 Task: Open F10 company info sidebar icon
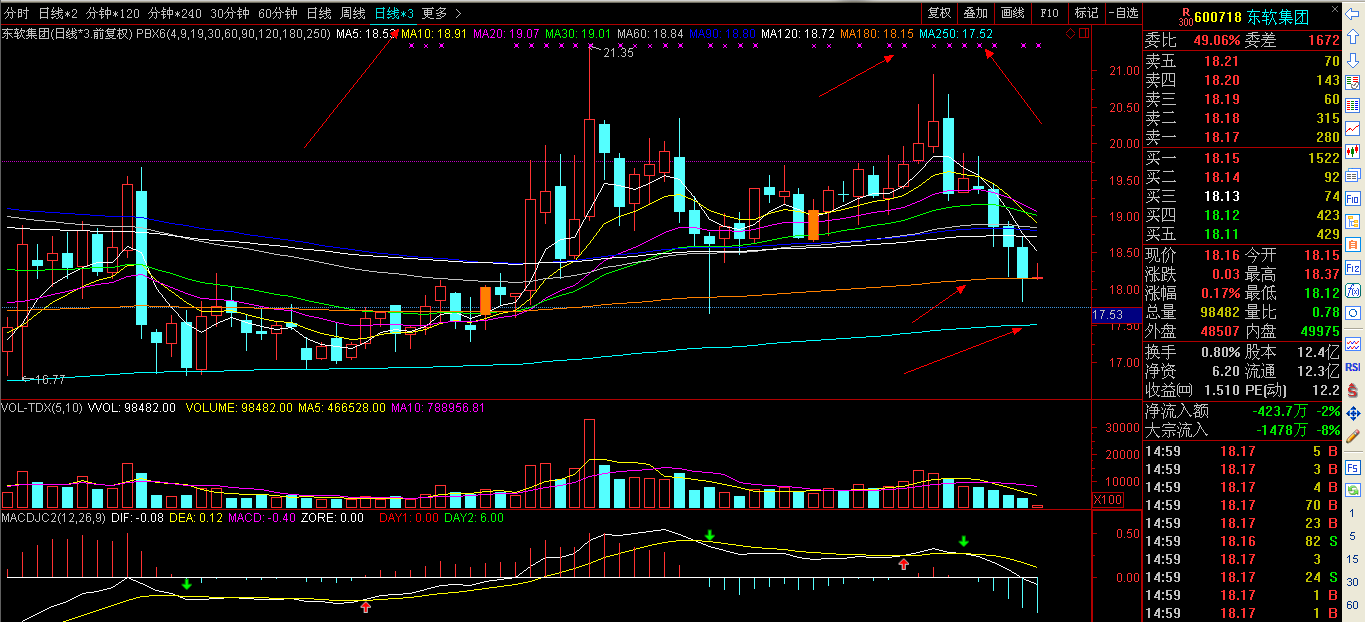tap(1352, 198)
